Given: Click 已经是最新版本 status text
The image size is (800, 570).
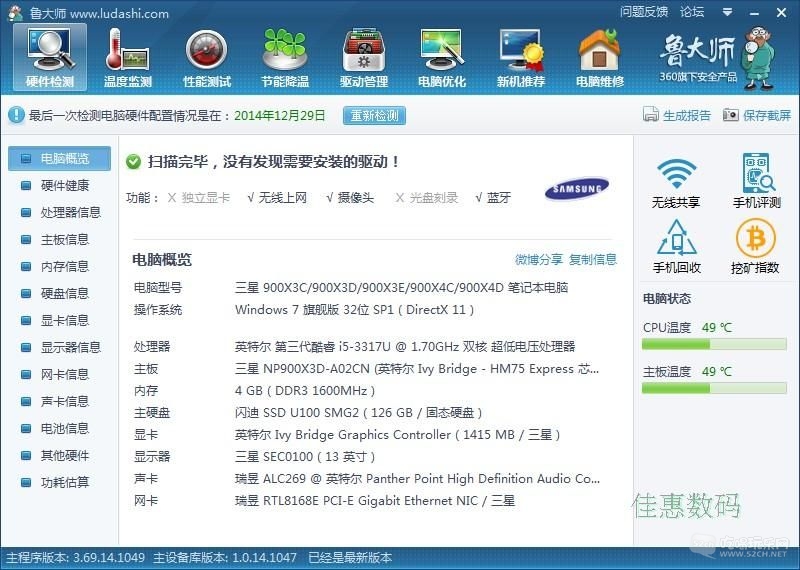Looking at the screenshot, I should coord(350,557).
